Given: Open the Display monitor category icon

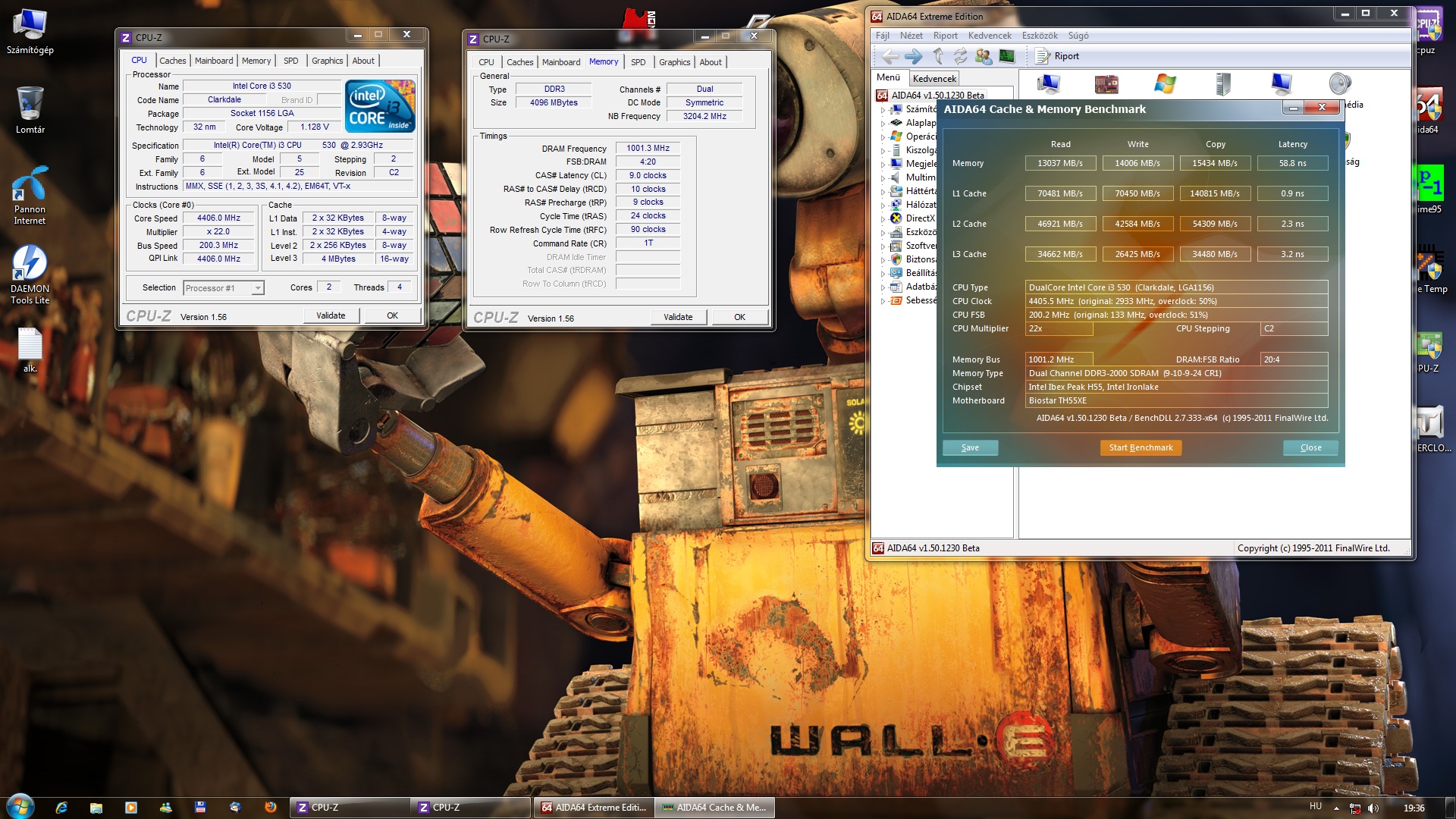Looking at the screenshot, I should click(x=1282, y=84).
